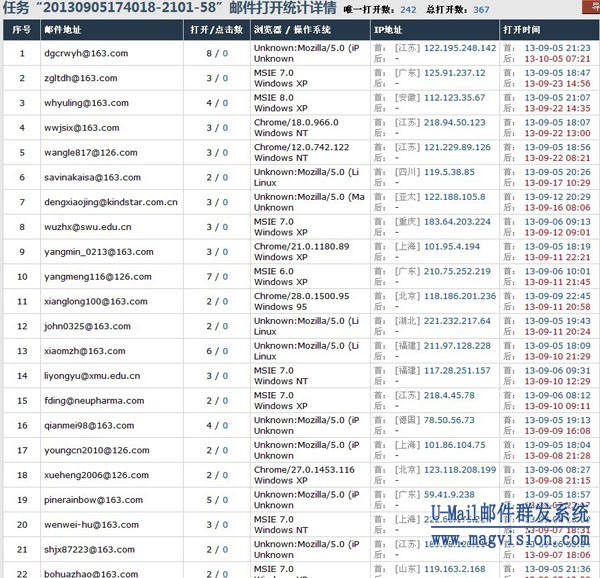This screenshot has width=600, height=578.
Task: Select email xiaomzh@163.com
Action: [x=85, y=351]
